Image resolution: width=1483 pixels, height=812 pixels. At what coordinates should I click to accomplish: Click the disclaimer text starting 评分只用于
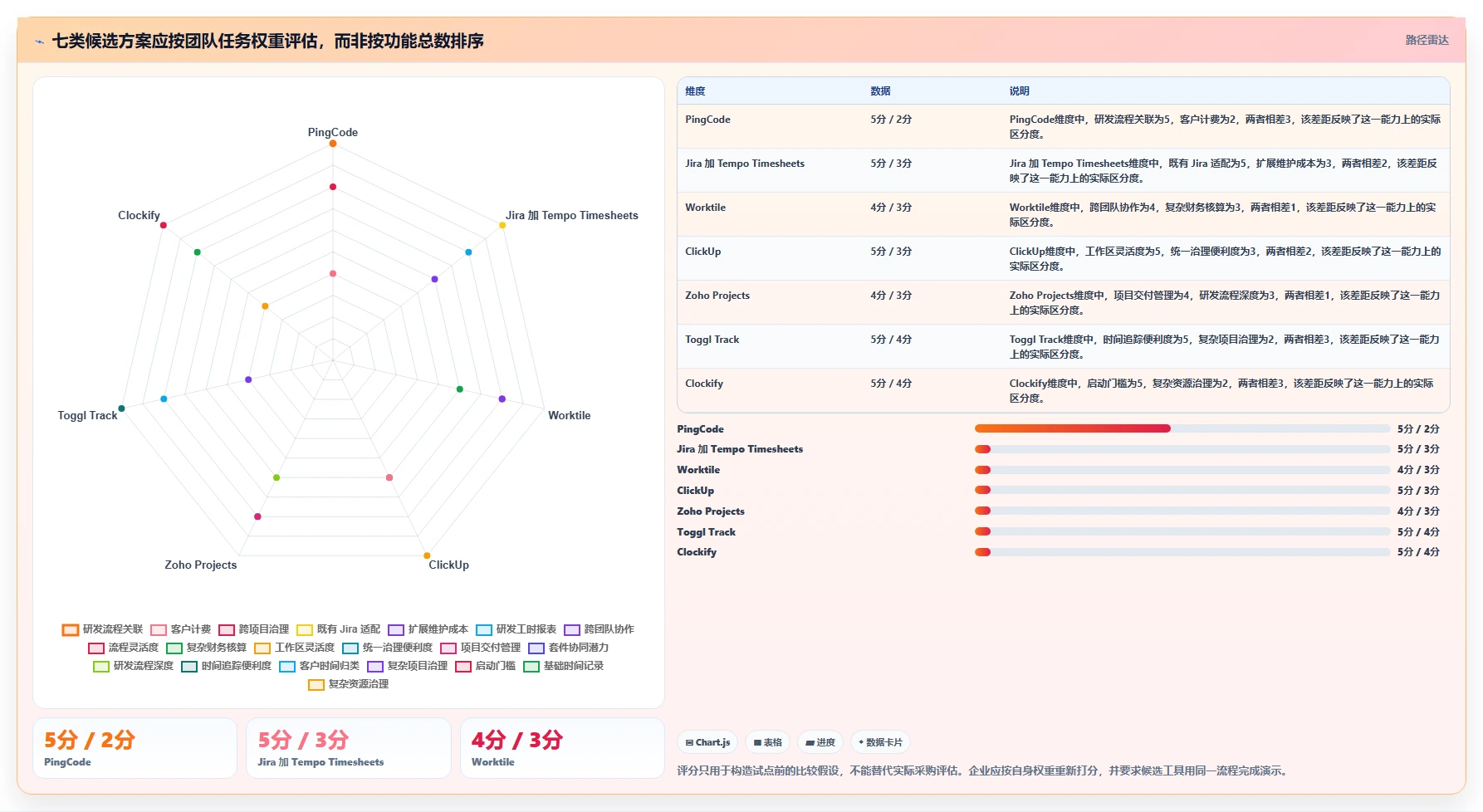984,770
